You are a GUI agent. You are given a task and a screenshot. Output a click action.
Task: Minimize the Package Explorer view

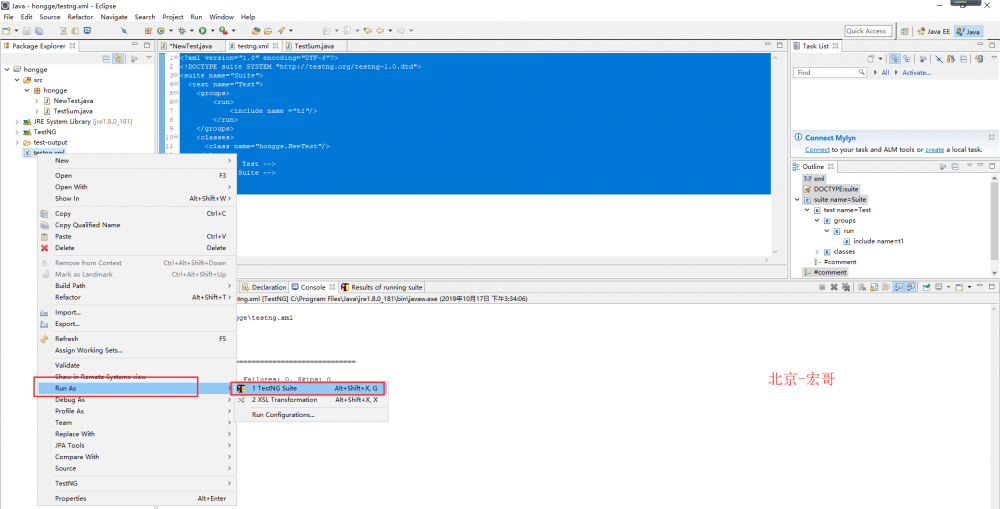coord(135,45)
